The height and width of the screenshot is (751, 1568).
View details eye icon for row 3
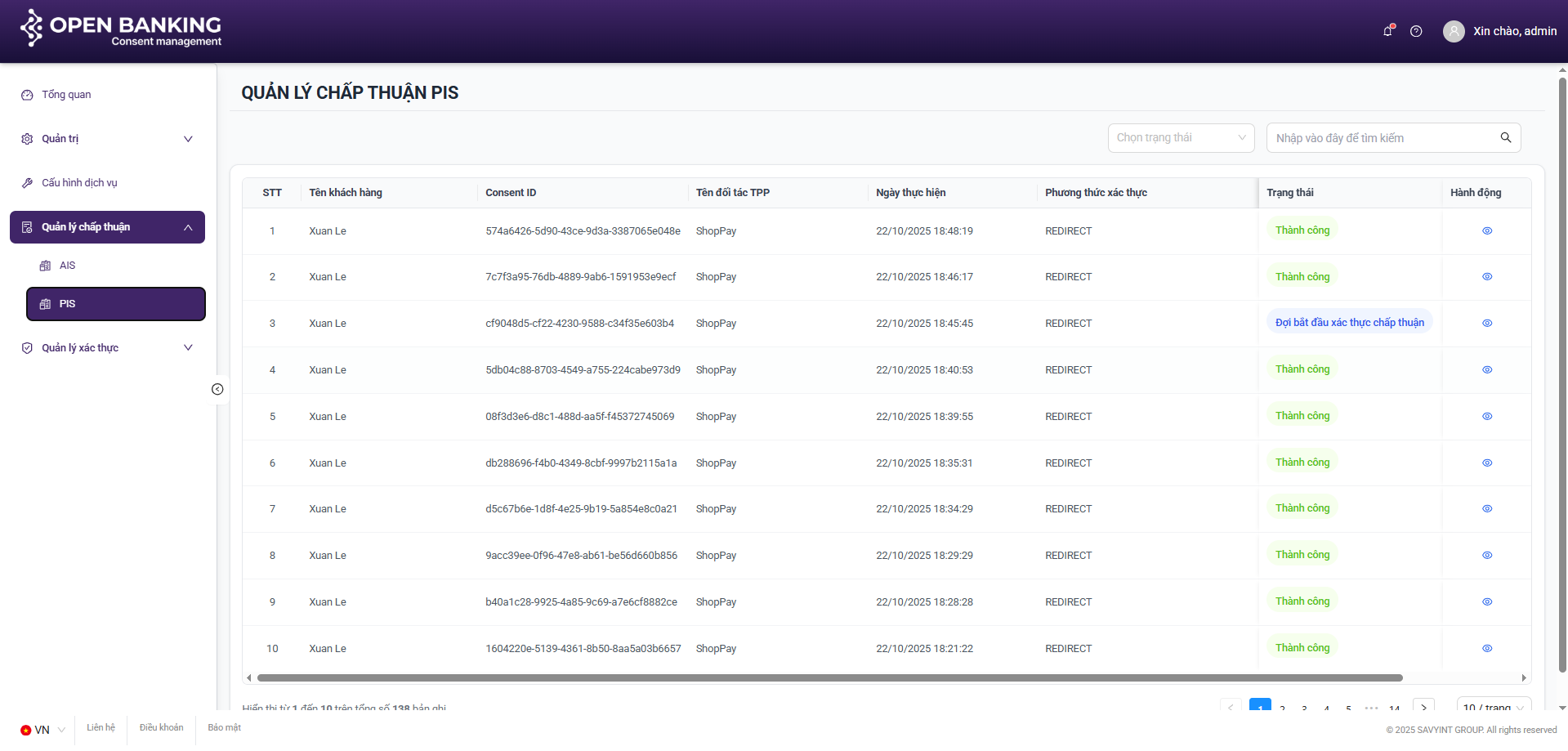[1487, 324]
